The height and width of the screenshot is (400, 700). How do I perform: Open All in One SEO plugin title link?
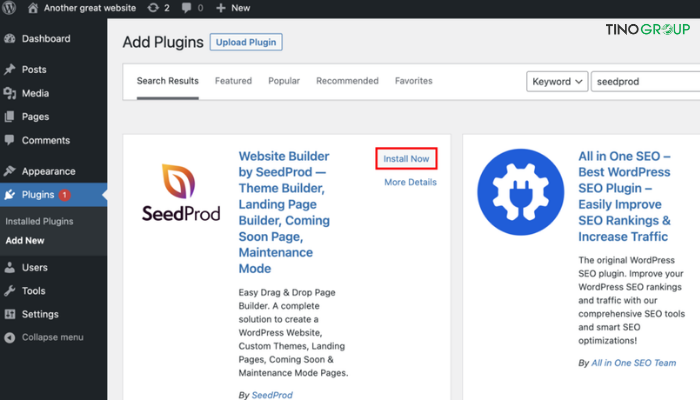624,196
